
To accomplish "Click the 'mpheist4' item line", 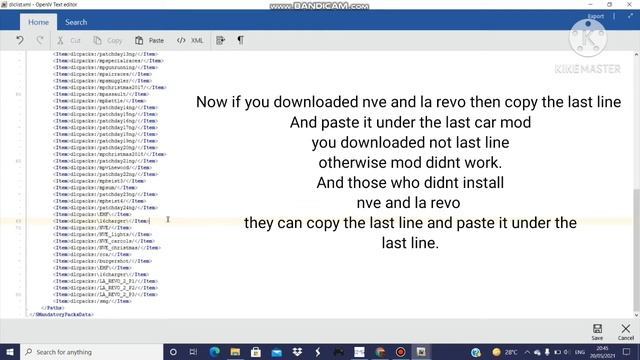I will pos(99,201).
